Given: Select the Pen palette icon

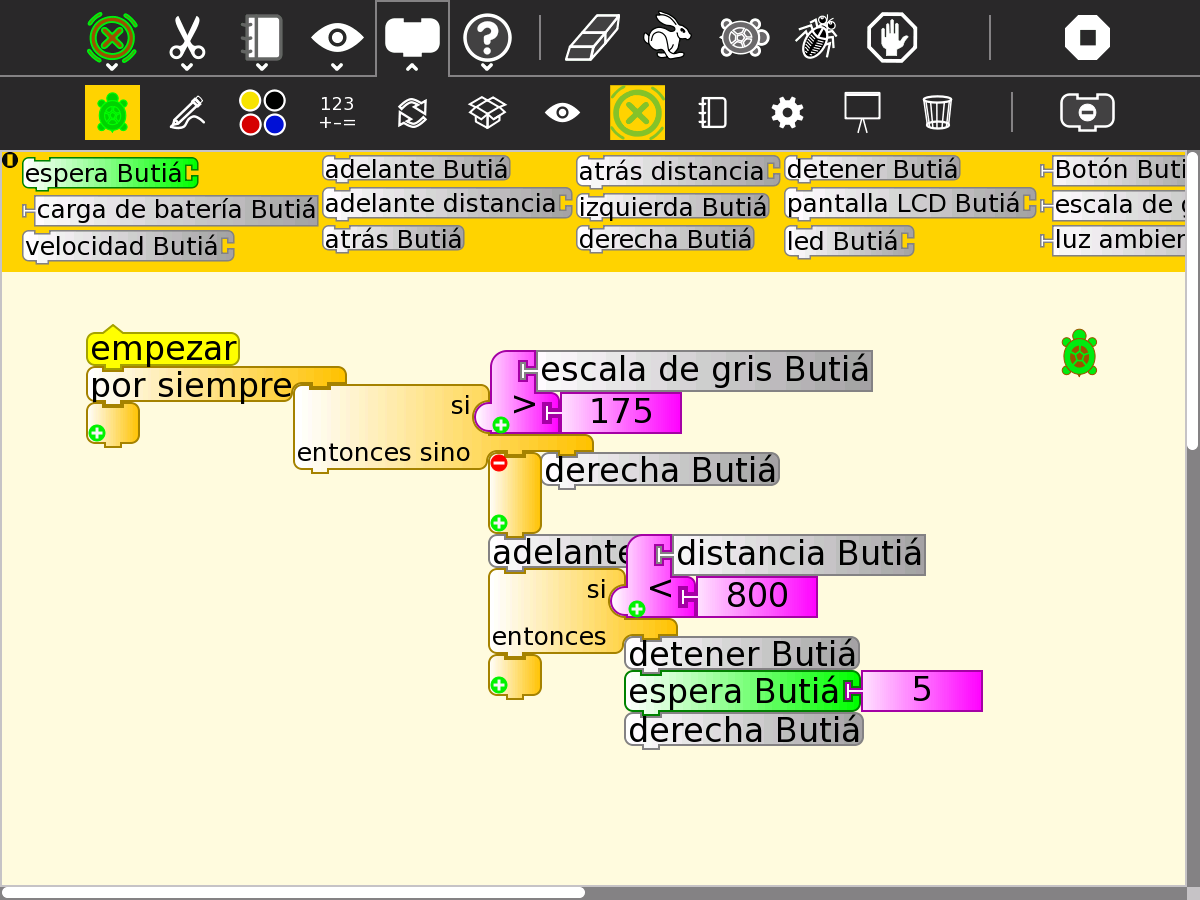Looking at the screenshot, I should [x=187, y=112].
